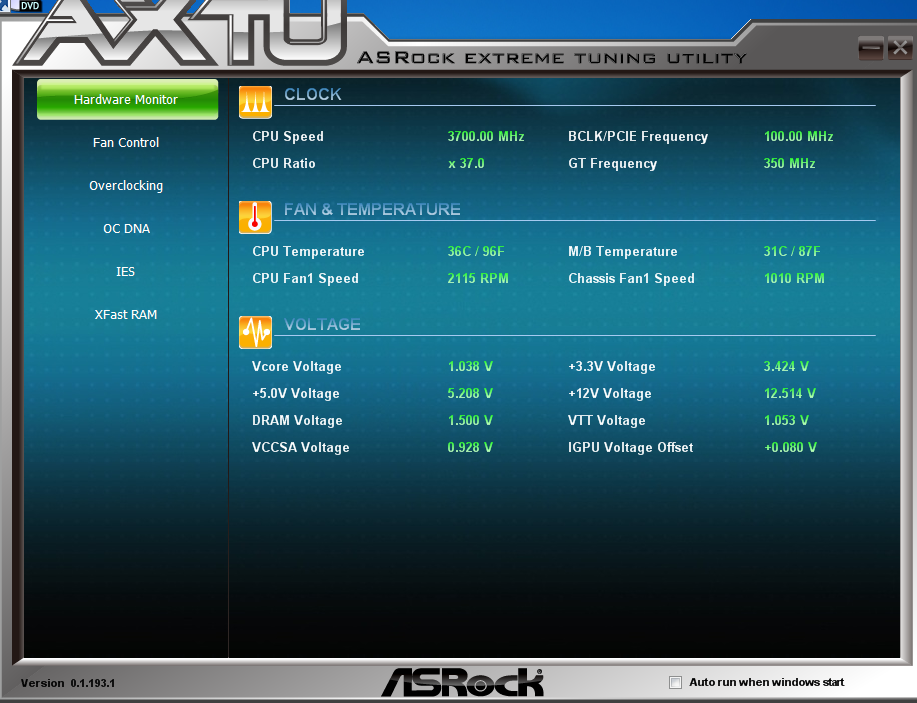
Task: Click VCCSA Voltage value 0.928 V
Action: tap(470, 447)
